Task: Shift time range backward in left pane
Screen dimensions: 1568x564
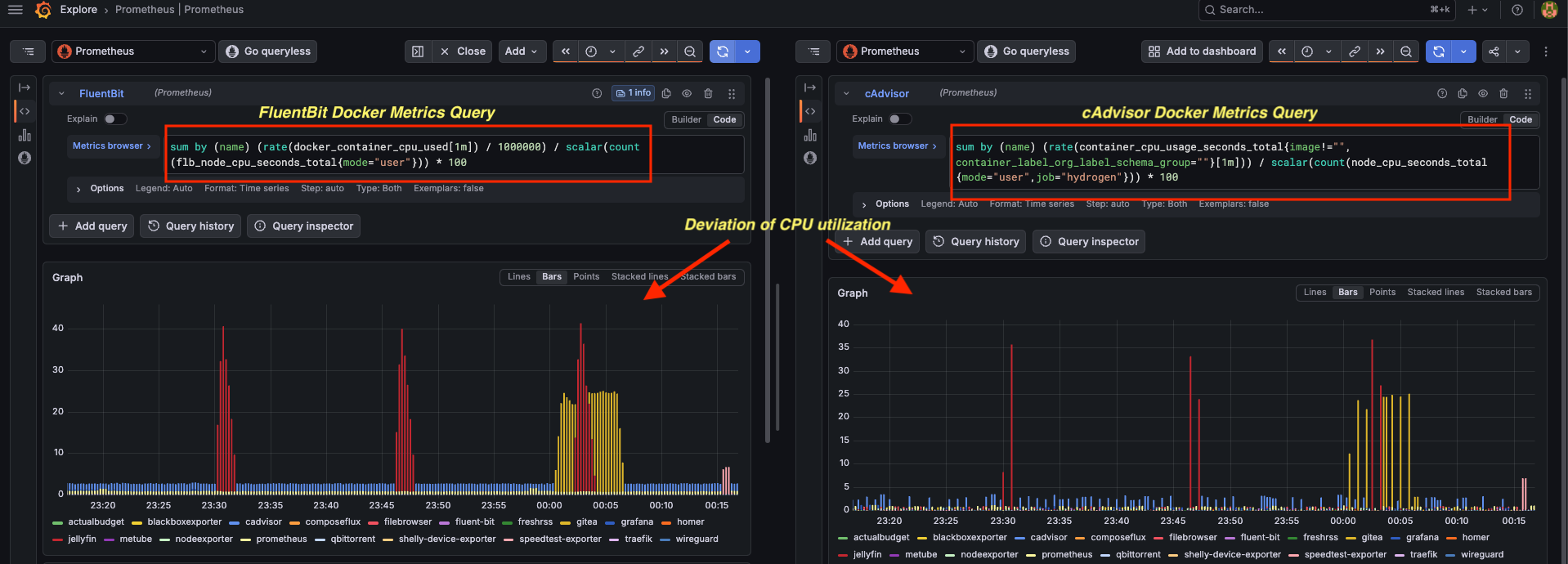Action: click(565, 51)
